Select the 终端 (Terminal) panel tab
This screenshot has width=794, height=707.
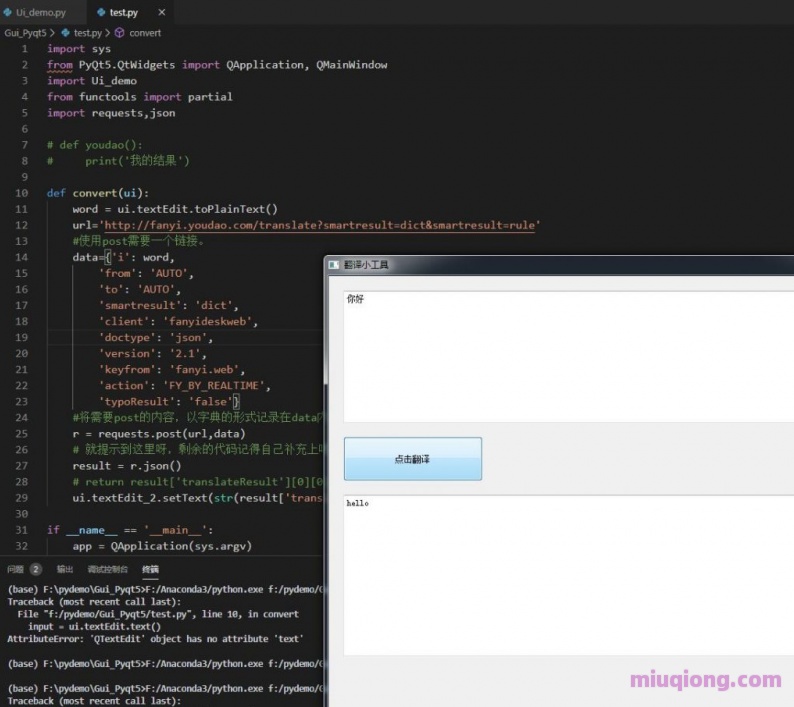[150, 569]
